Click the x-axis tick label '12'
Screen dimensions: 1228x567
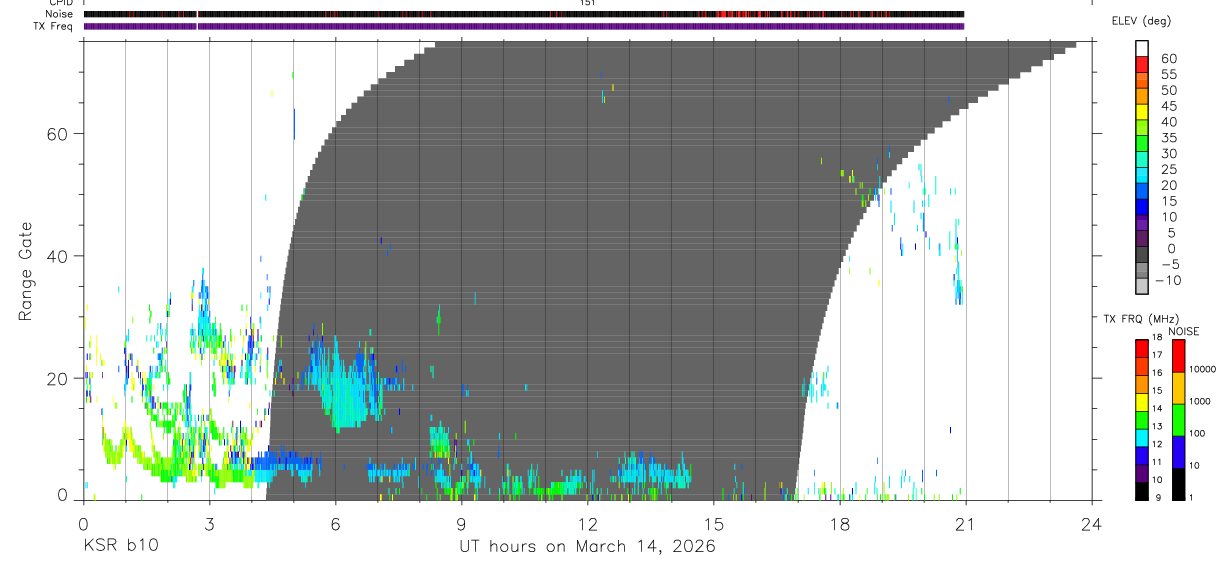[588, 523]
